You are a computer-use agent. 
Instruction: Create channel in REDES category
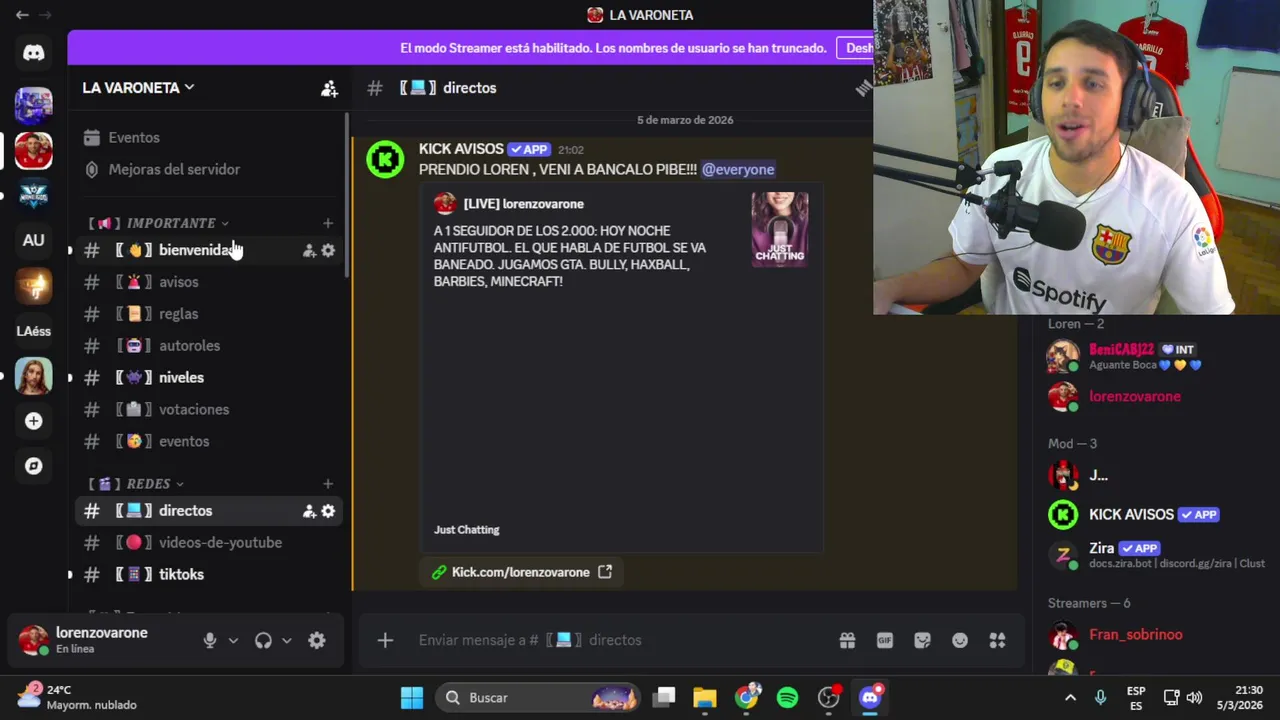pos(328,484)
